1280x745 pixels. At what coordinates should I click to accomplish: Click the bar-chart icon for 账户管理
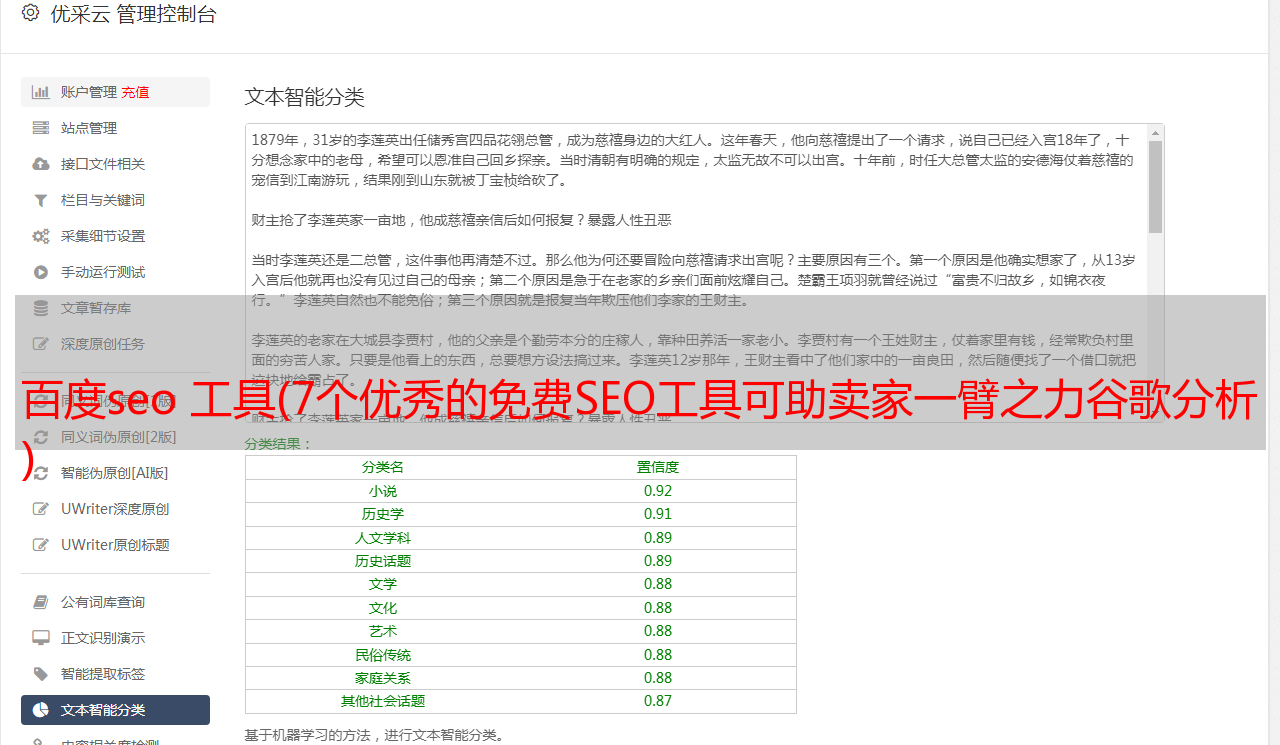tap(41, 92)
